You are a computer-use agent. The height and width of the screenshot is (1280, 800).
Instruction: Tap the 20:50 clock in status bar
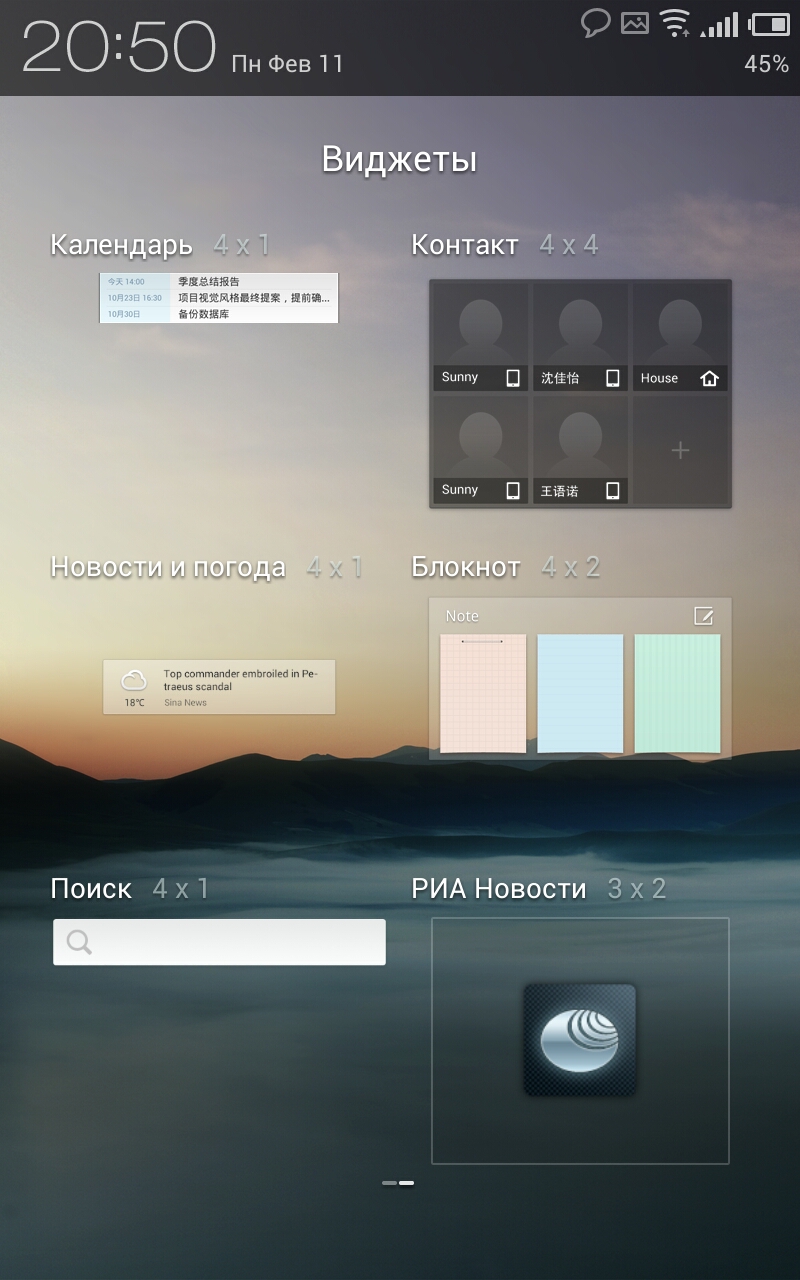(119, 47)
